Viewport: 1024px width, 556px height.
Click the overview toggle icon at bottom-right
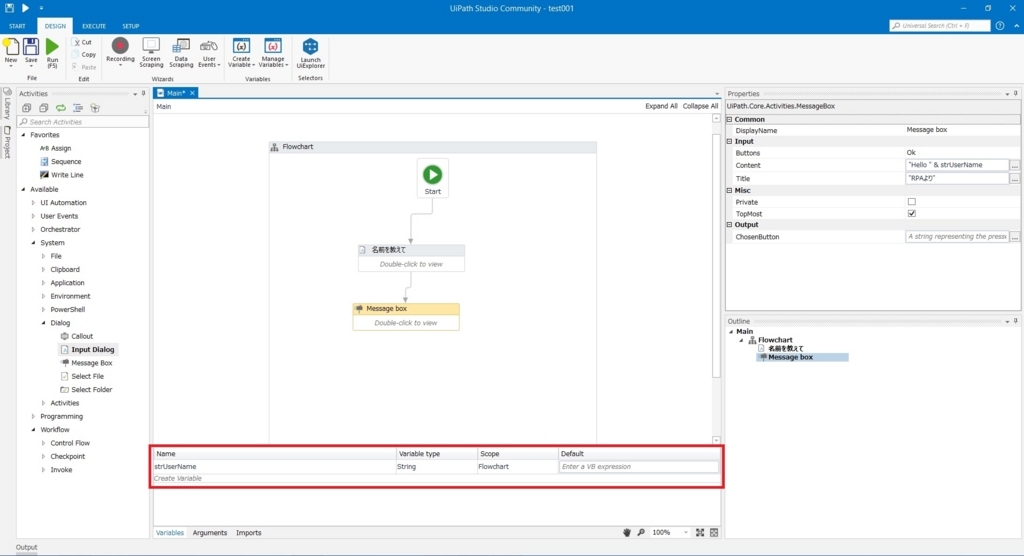(x=714, y=532)
